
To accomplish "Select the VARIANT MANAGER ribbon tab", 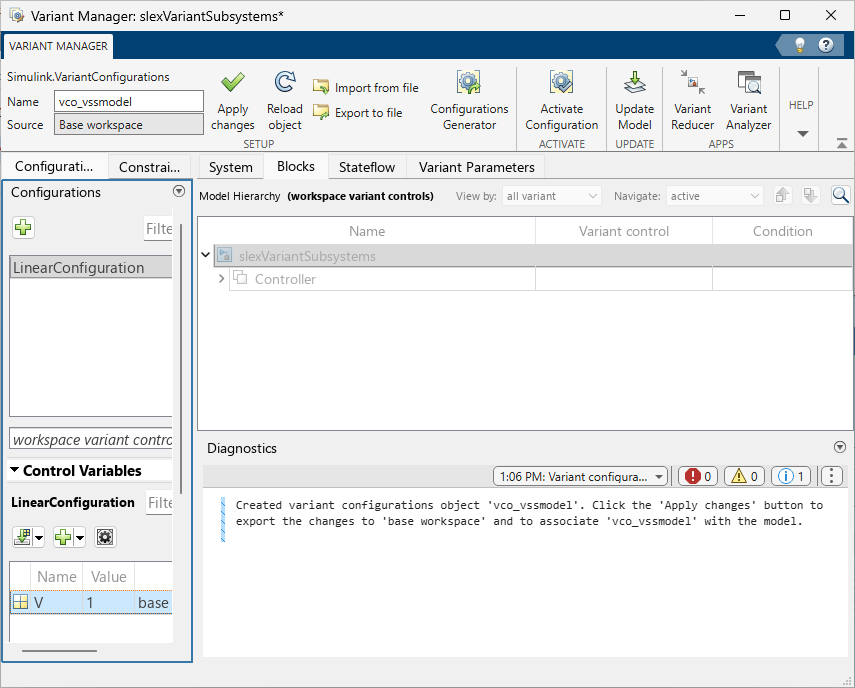I will (x=58, y=46).
